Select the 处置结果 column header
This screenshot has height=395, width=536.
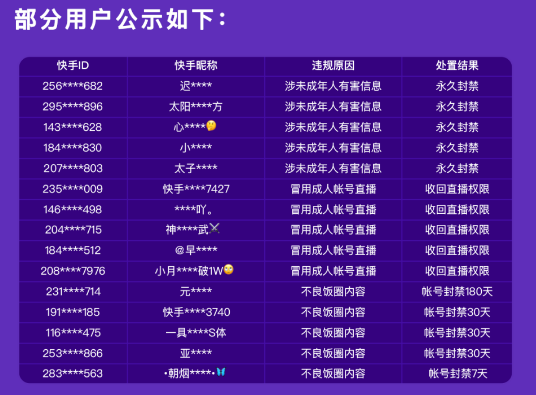pyautogui.click(x=457, y=65)
